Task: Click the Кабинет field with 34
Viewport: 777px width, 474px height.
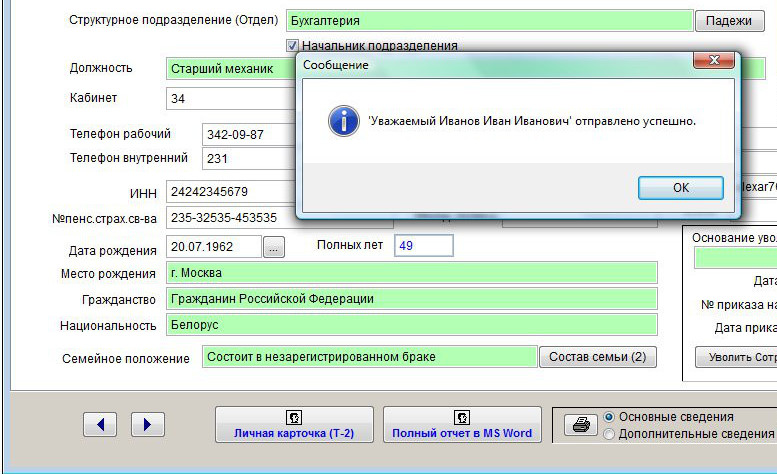Action: (231, 99)
